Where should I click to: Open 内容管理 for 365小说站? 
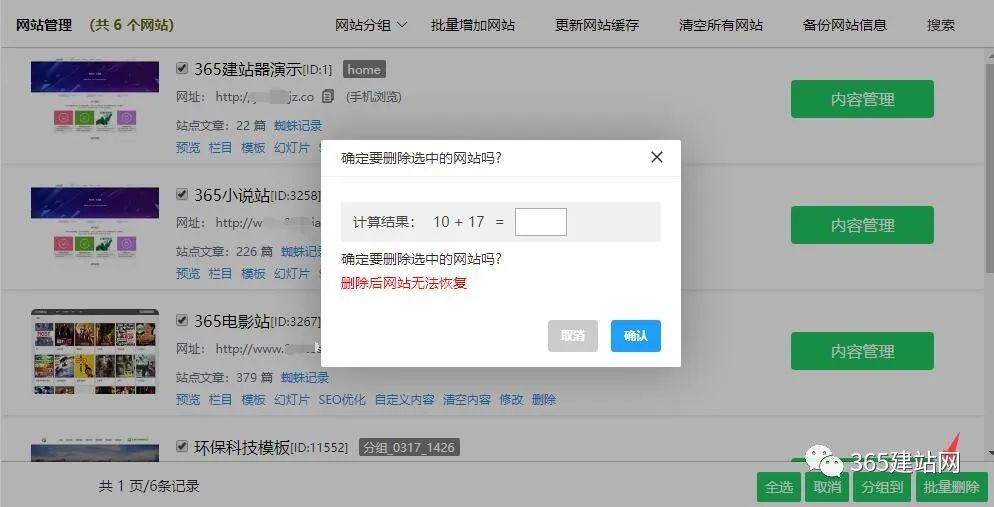[862, 225]
